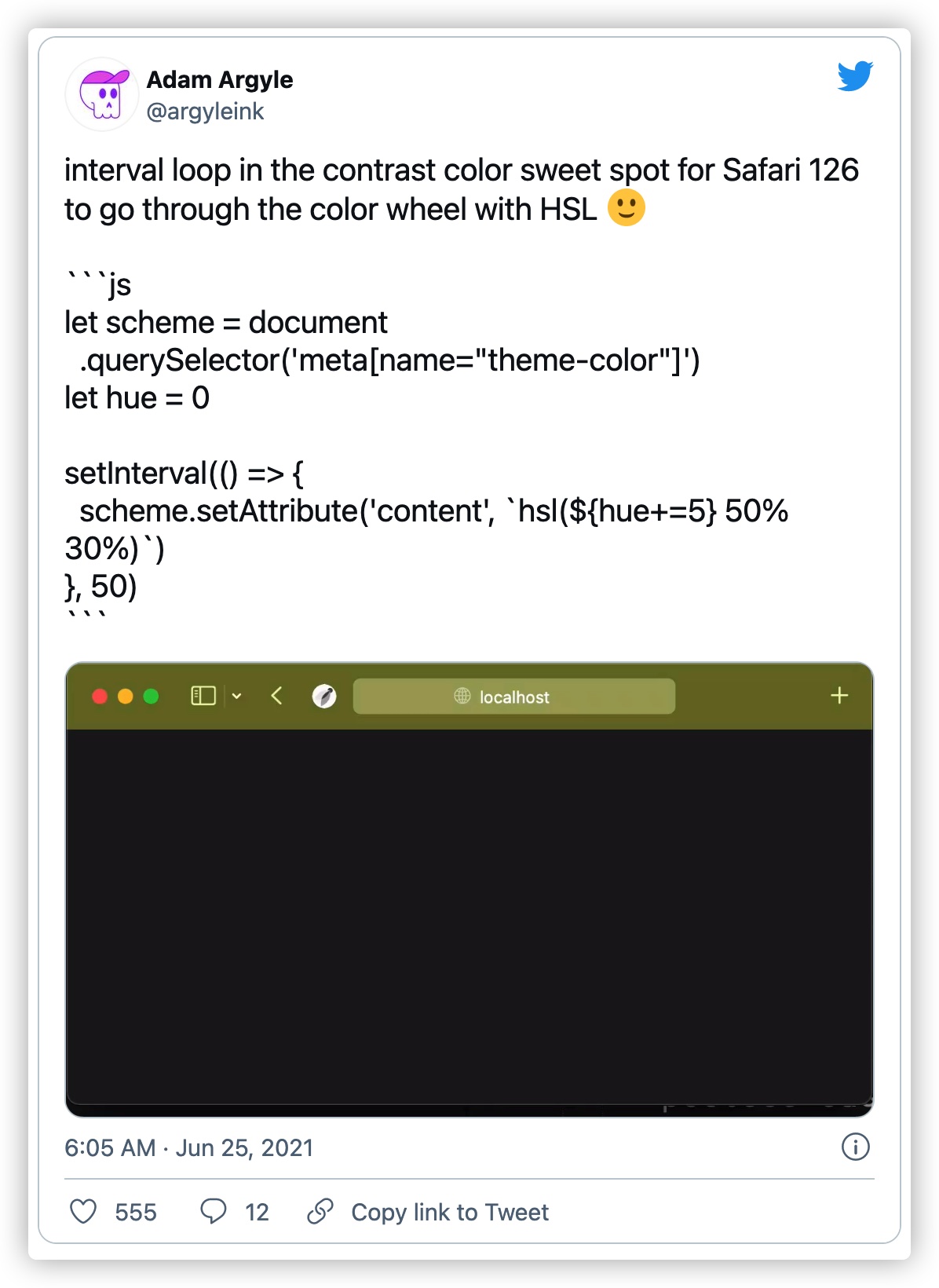
Task: Play the dark browser video preview
Action: coord(469,889)
